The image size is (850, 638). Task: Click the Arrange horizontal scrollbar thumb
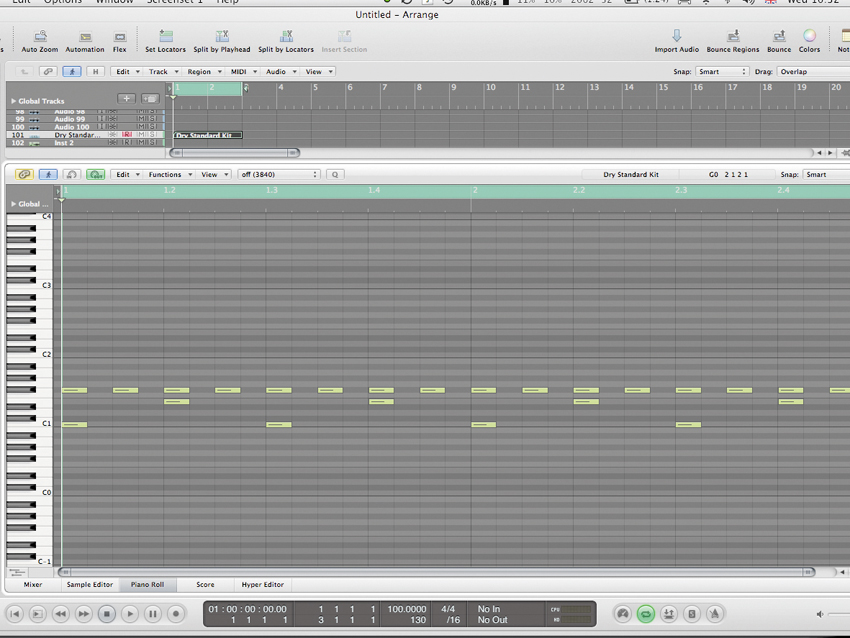[235, 153]
